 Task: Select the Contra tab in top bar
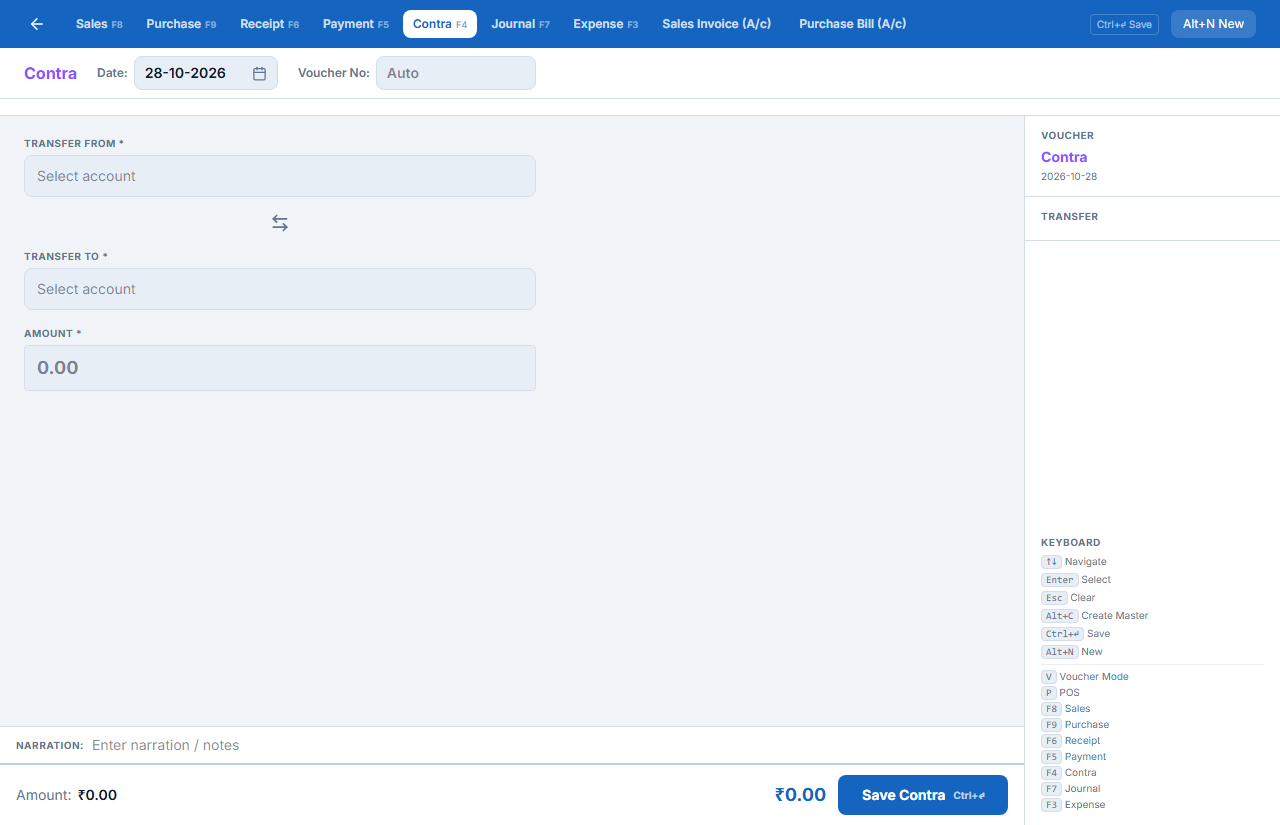pos(440,24)
